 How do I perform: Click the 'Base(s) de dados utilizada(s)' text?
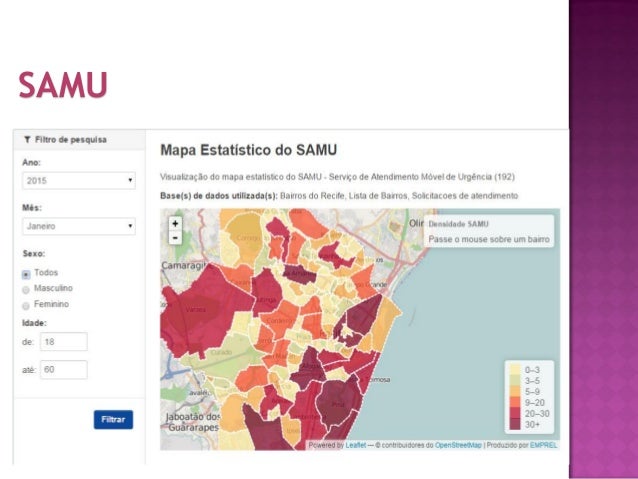[x=219, y=196]
